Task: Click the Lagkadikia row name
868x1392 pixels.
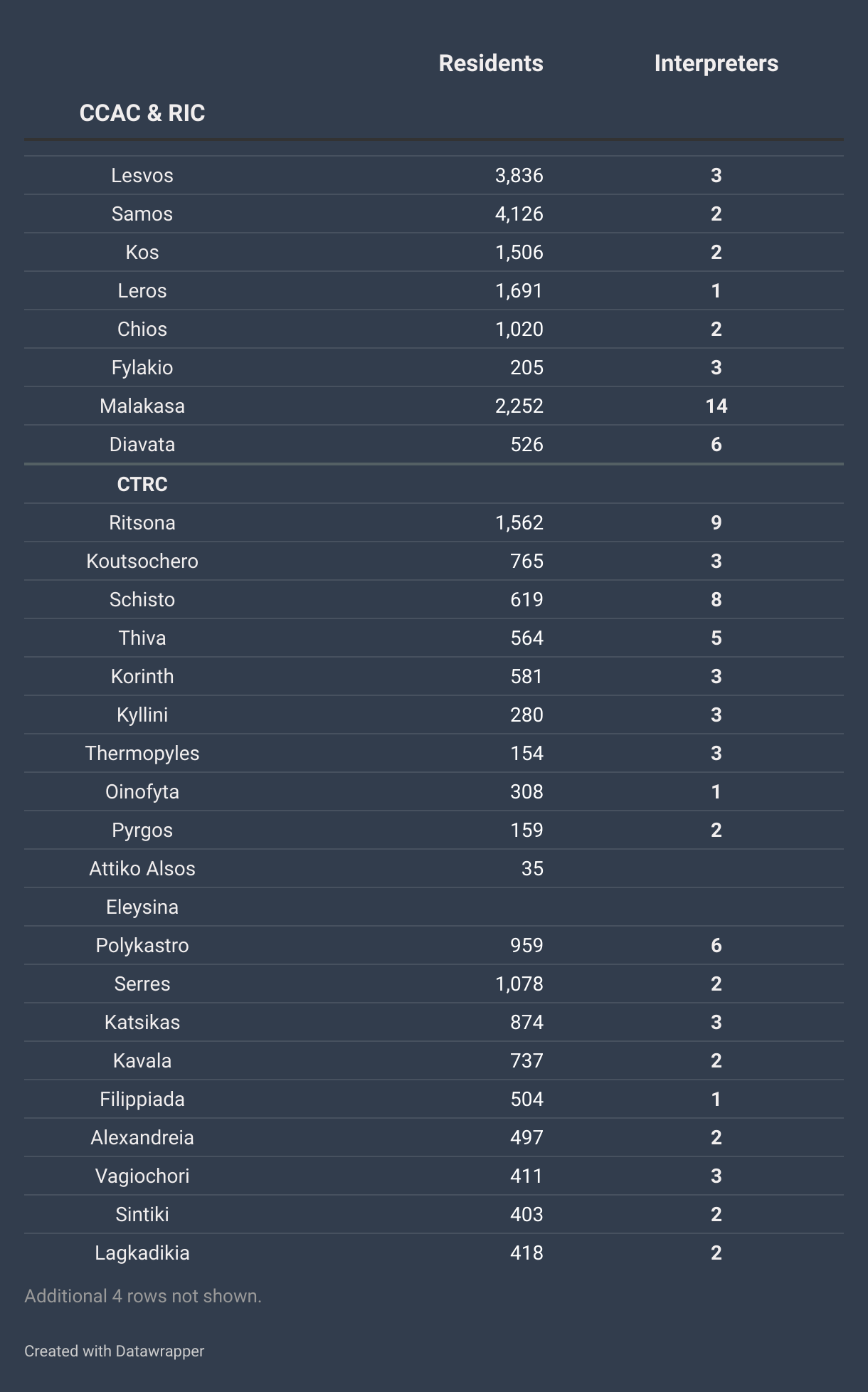Action: coord(142,1253)
